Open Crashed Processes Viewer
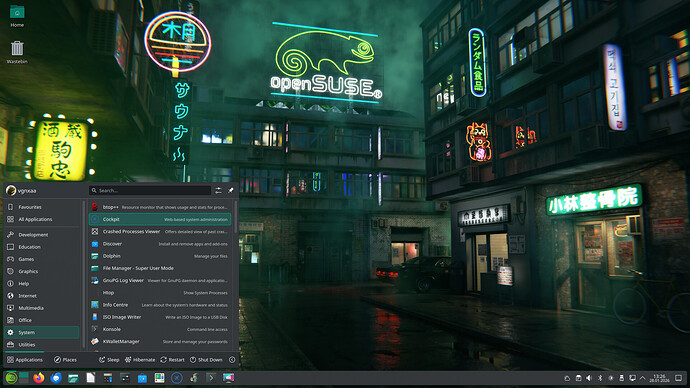The image size is (690, 388). point(160,231)
